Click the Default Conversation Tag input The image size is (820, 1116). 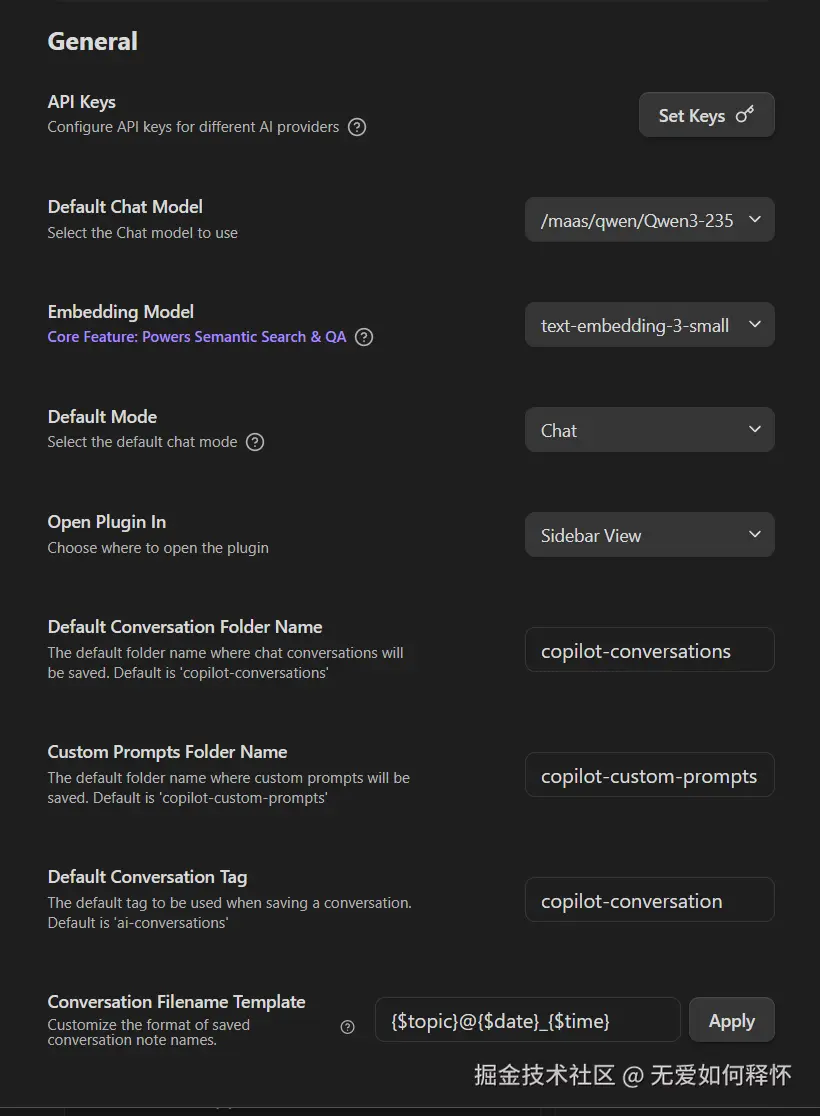(649, 901)
